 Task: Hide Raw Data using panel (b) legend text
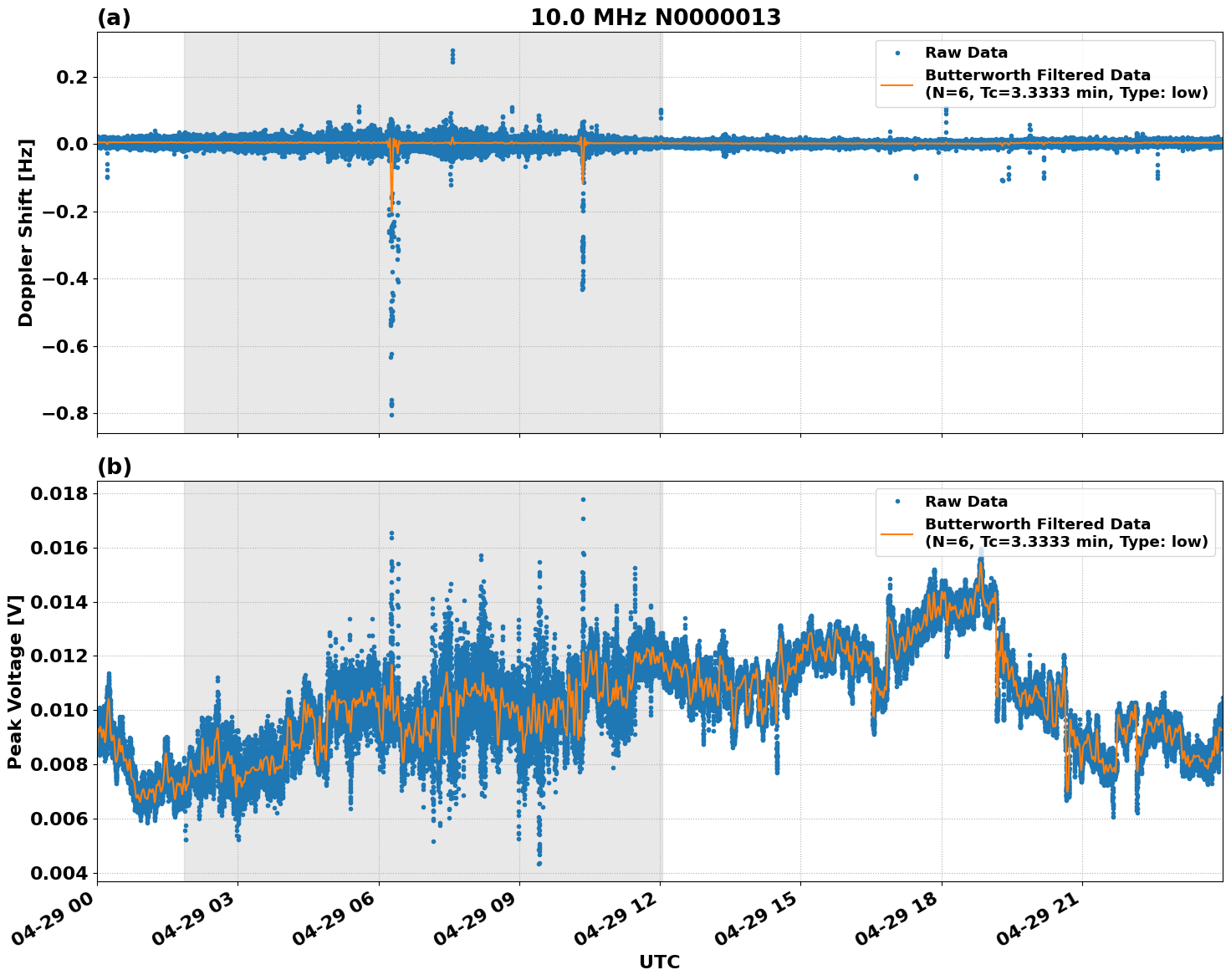(968, 500)
